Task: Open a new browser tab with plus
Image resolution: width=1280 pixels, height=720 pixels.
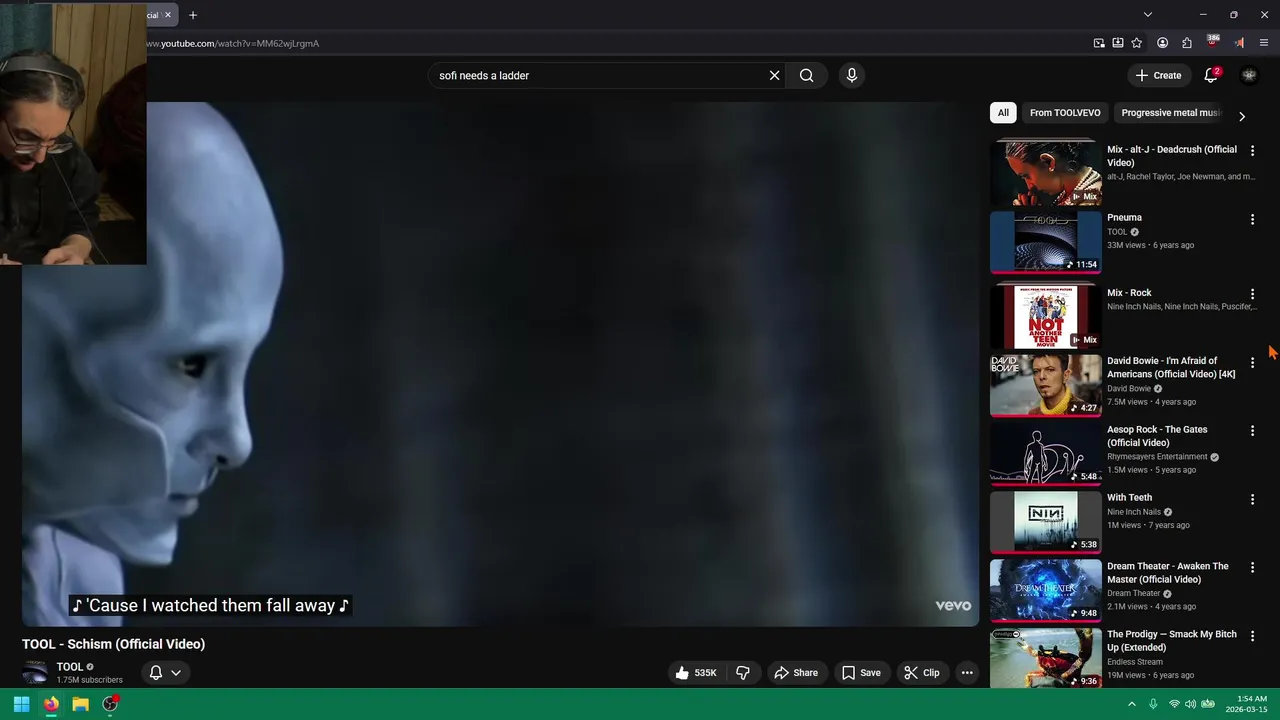Action: click(x=193, y=15)
